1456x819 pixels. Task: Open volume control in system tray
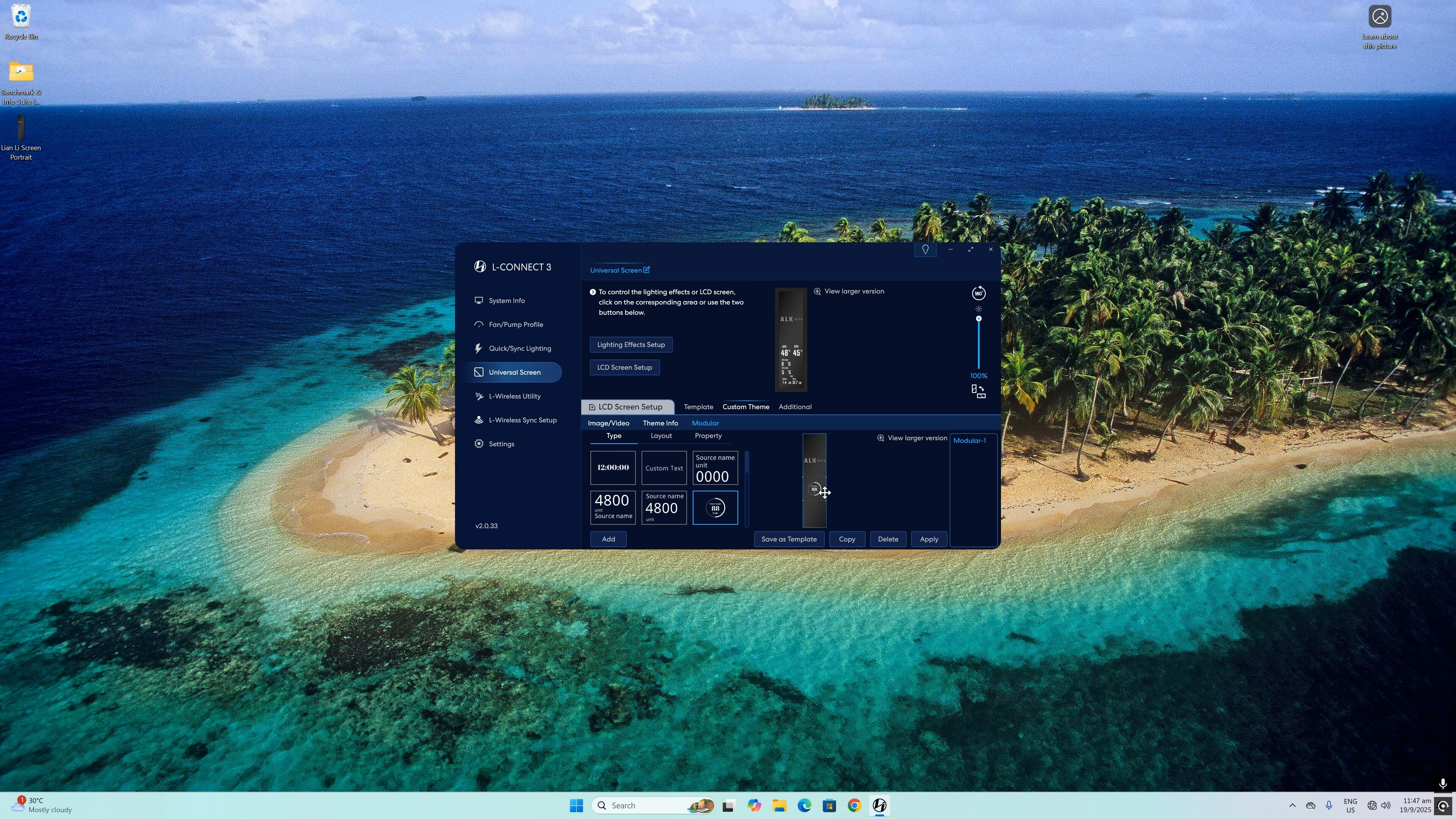tap(1386, 805)
